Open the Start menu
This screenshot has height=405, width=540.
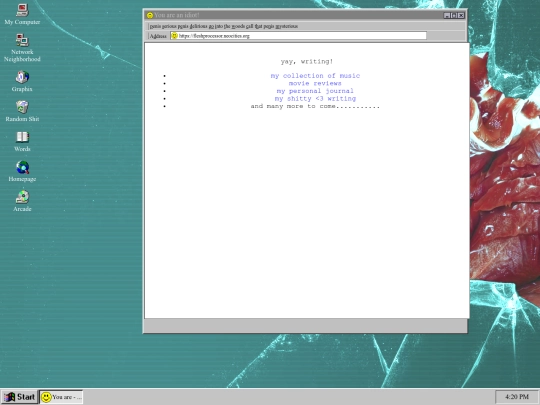coord(19,397)
